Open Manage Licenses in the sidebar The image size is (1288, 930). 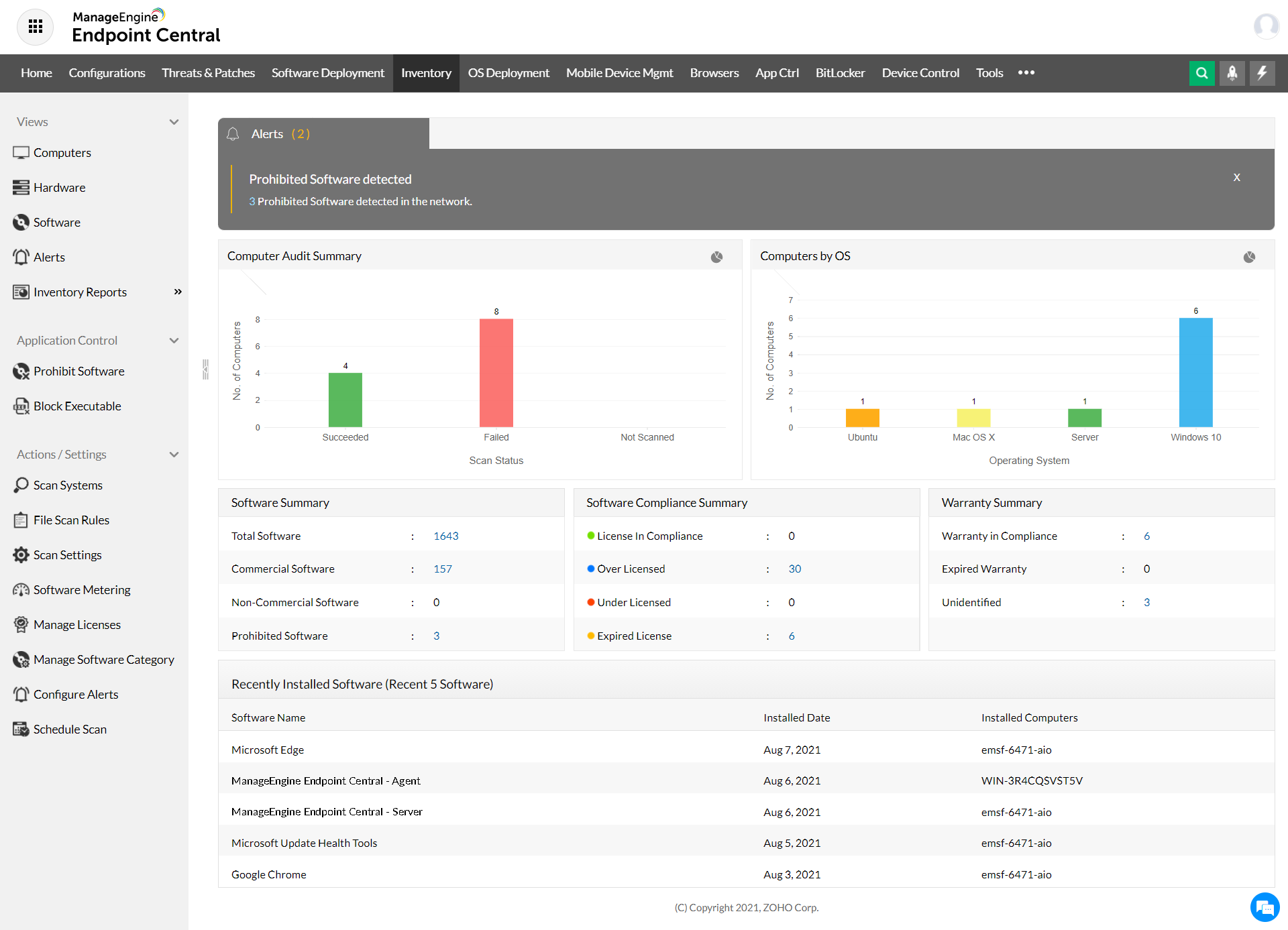pos(76,624)
